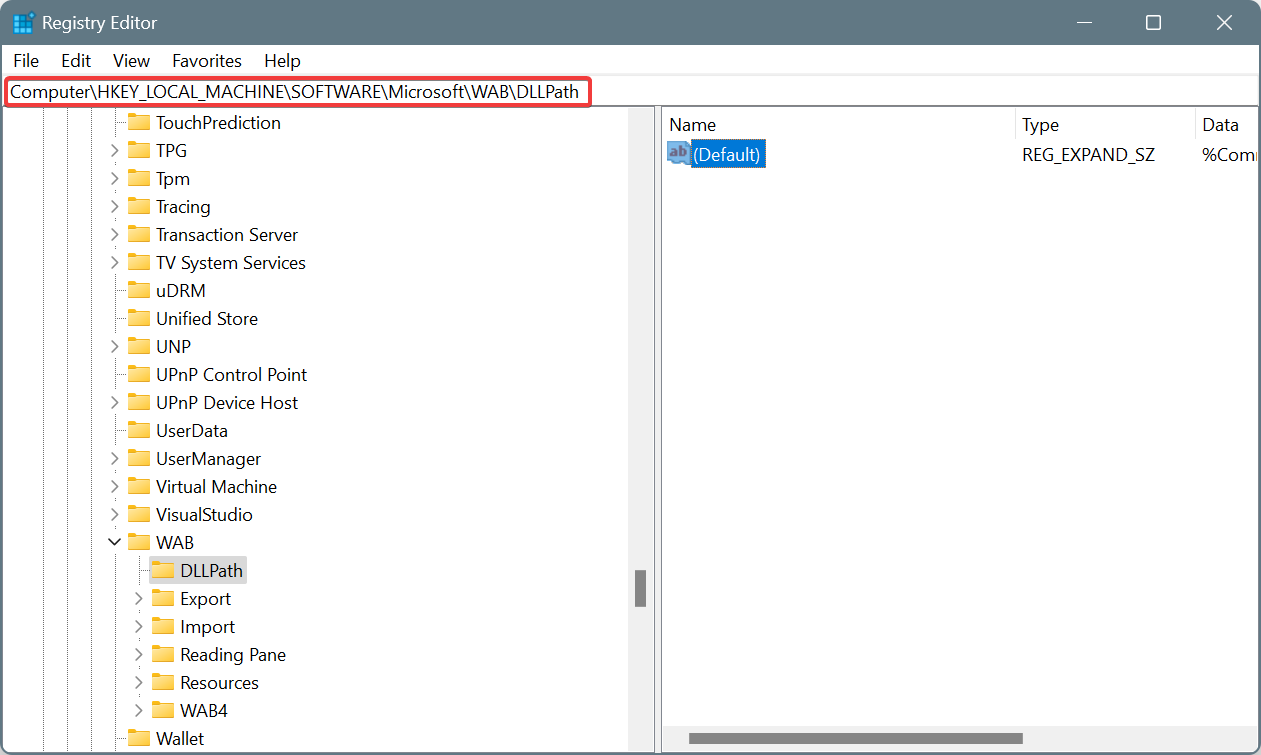Open the File menu
The width and height of the screenshot is (1261, 755).
click(26, 61)
